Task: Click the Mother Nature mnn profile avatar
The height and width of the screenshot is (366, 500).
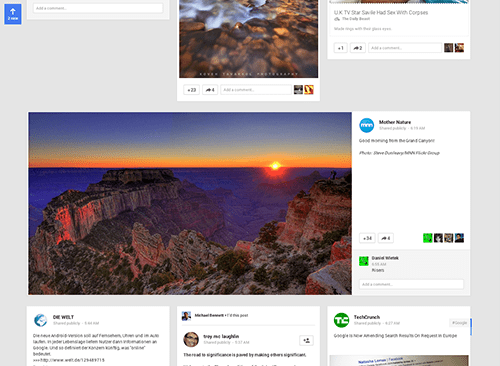Action: tap(366, 125)
